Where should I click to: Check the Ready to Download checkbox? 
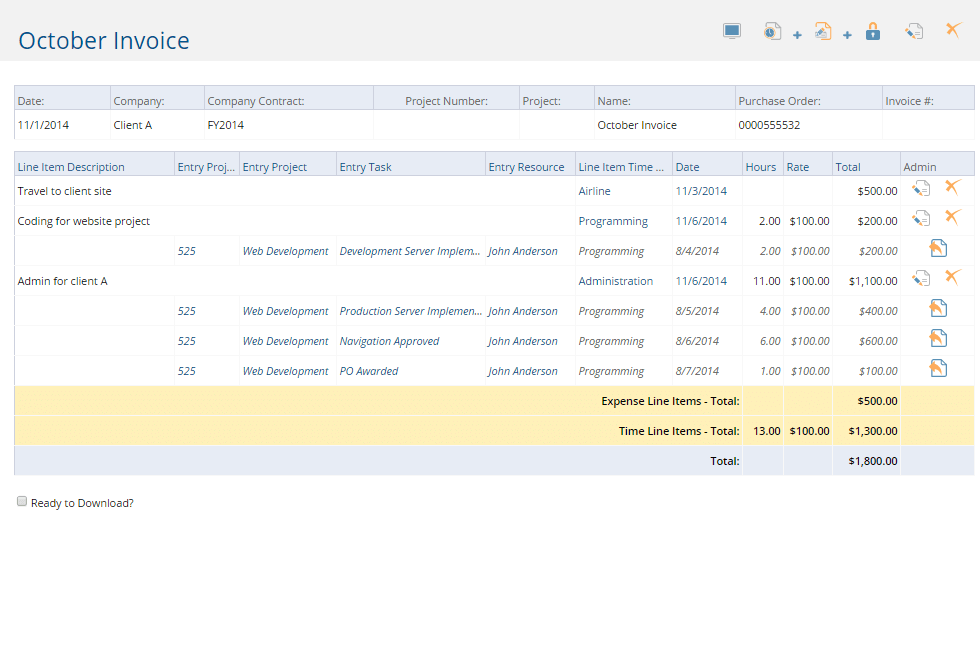point(21,501)
